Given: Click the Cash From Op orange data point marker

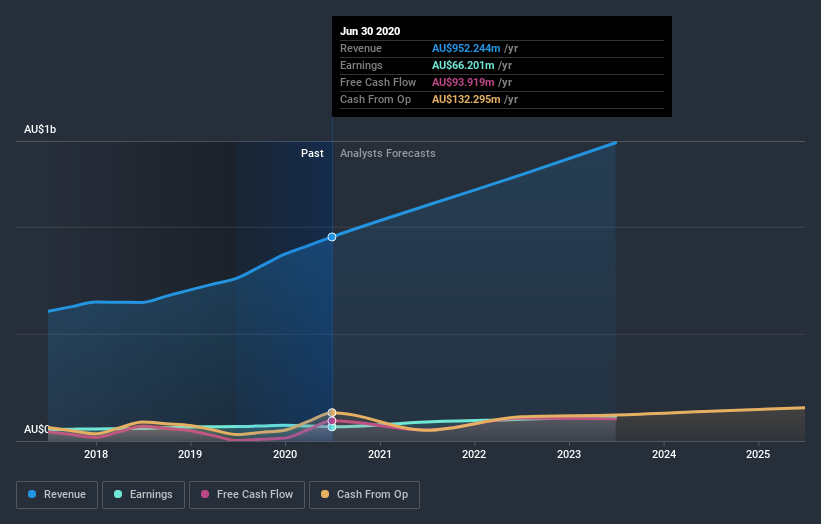Looking at the screenshot, I should [x=332, y=412].
